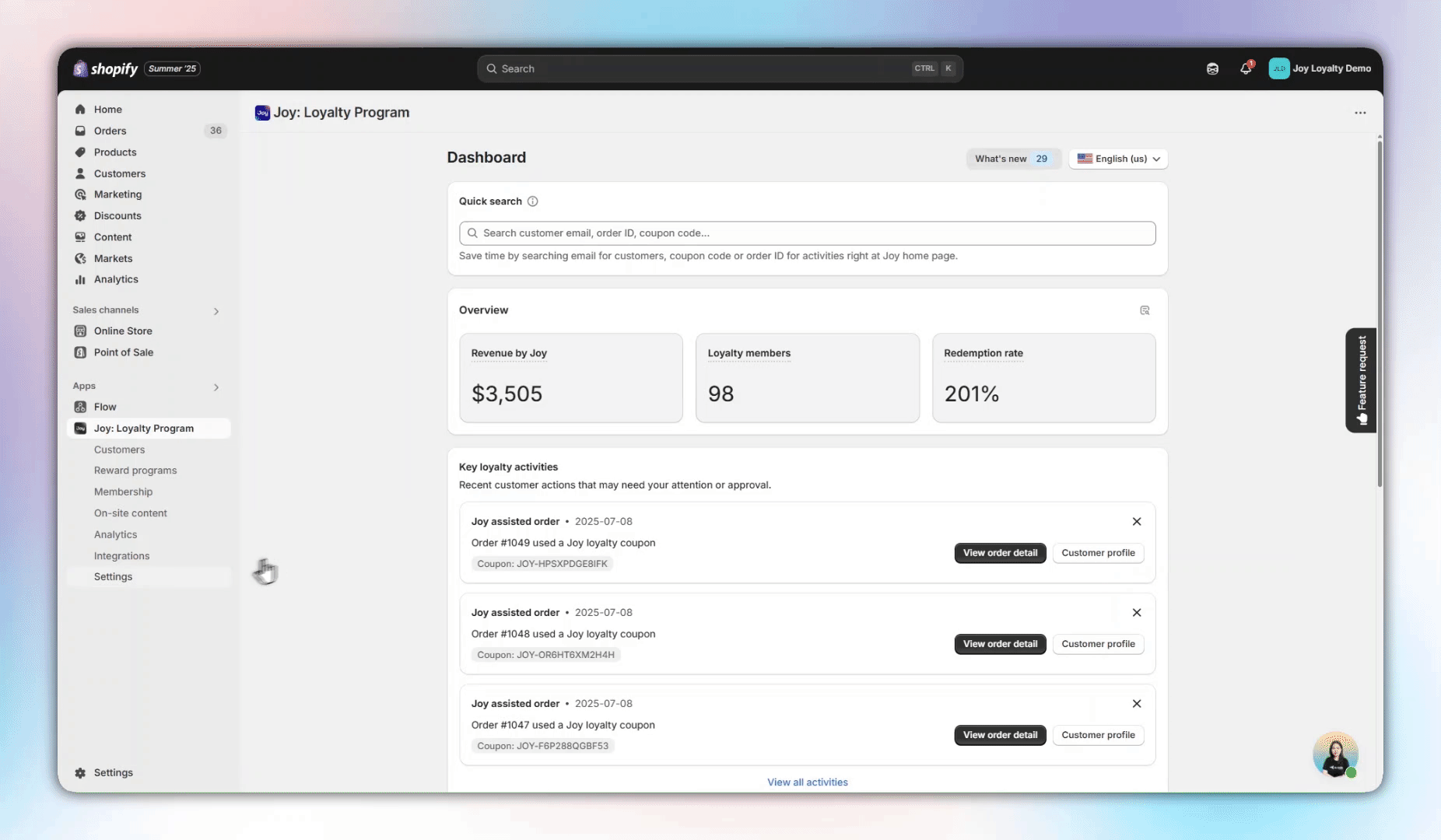Click the View all activities link

coord(807,782)
